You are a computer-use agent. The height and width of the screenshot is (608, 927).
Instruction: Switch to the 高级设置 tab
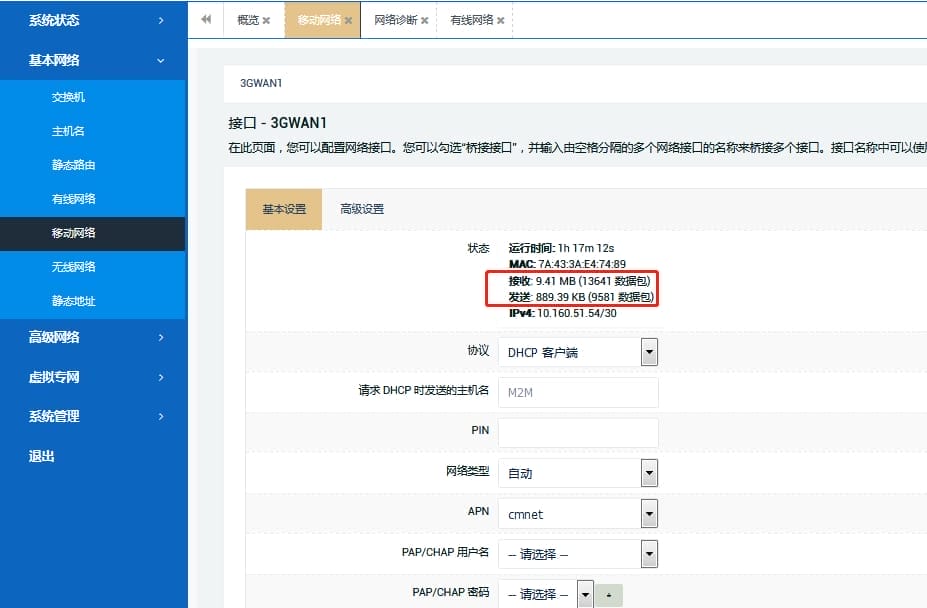click(361, 210)
